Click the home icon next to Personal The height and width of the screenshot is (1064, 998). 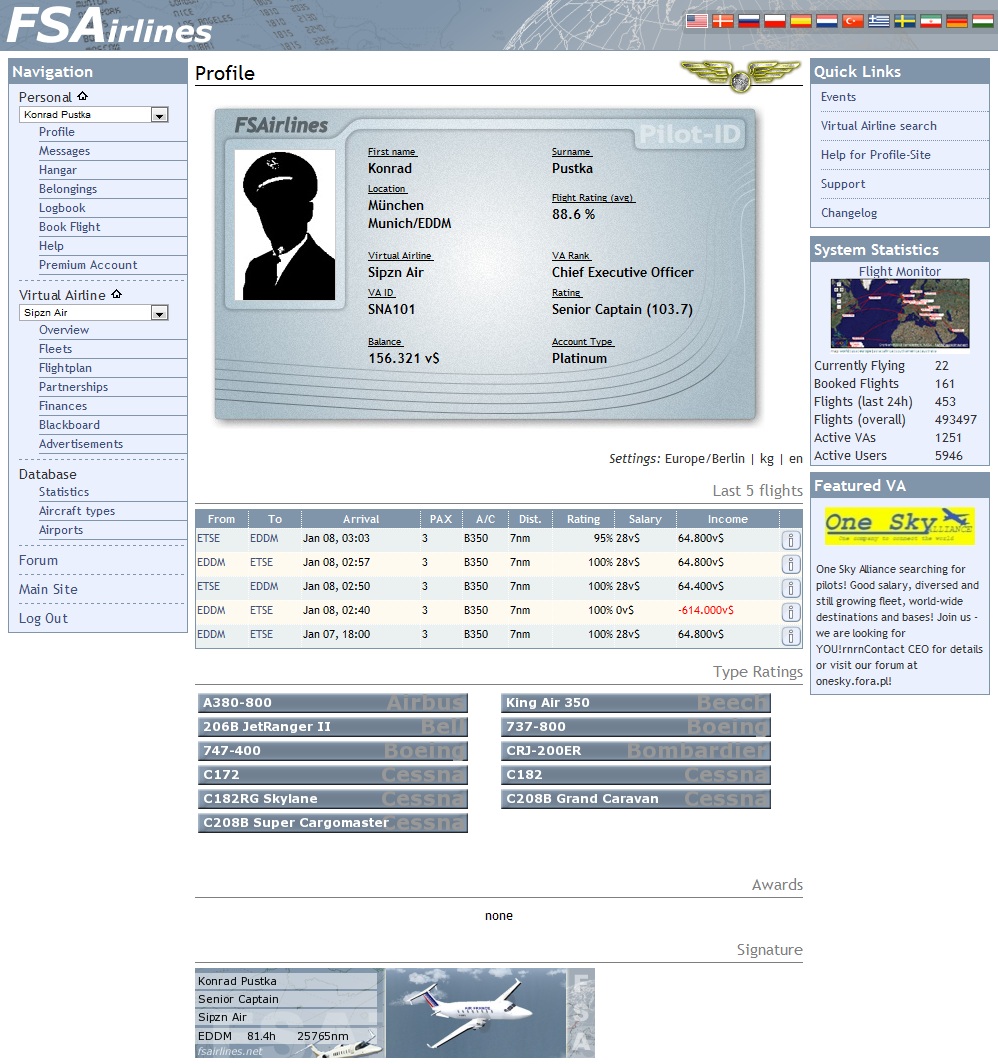(x=83, y=97)
